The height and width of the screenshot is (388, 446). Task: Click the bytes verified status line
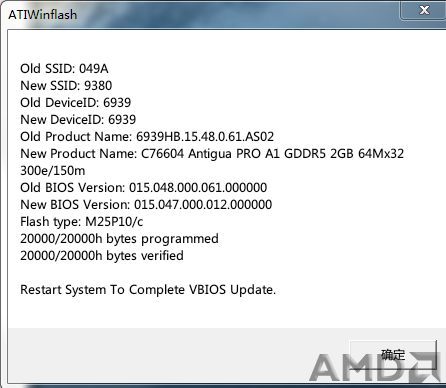coord(102,256)
